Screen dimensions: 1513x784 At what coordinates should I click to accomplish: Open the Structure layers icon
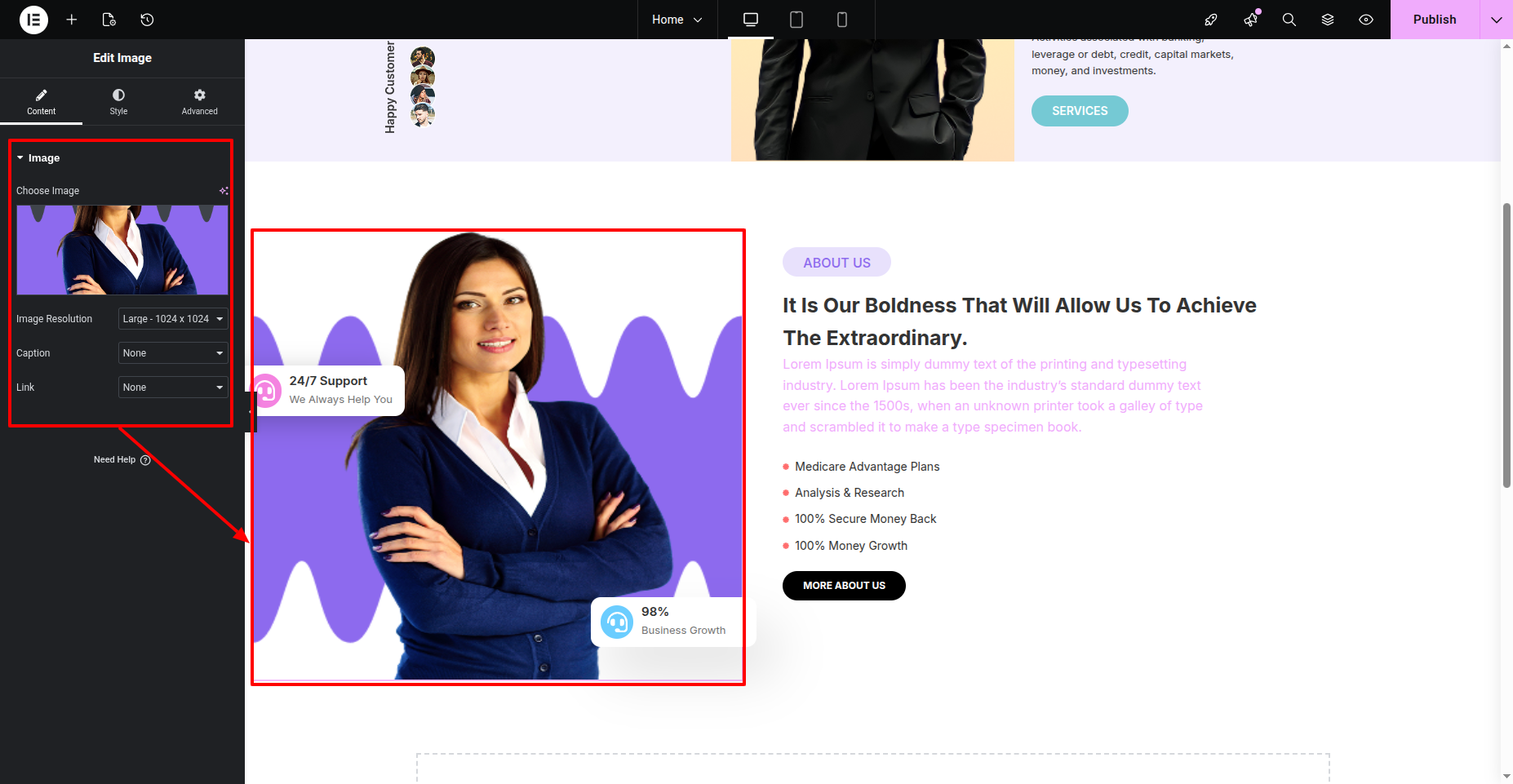[x=1328, y=20]
